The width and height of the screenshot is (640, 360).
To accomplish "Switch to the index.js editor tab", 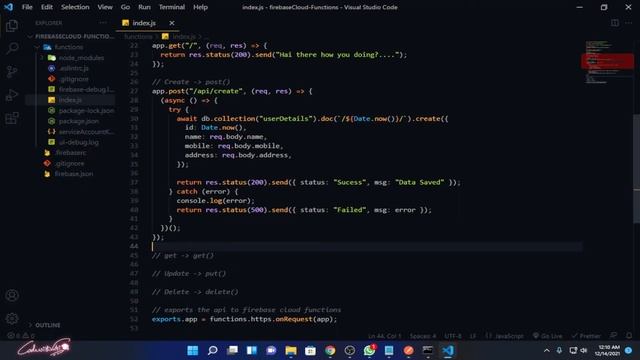I will tap(144, 23).
